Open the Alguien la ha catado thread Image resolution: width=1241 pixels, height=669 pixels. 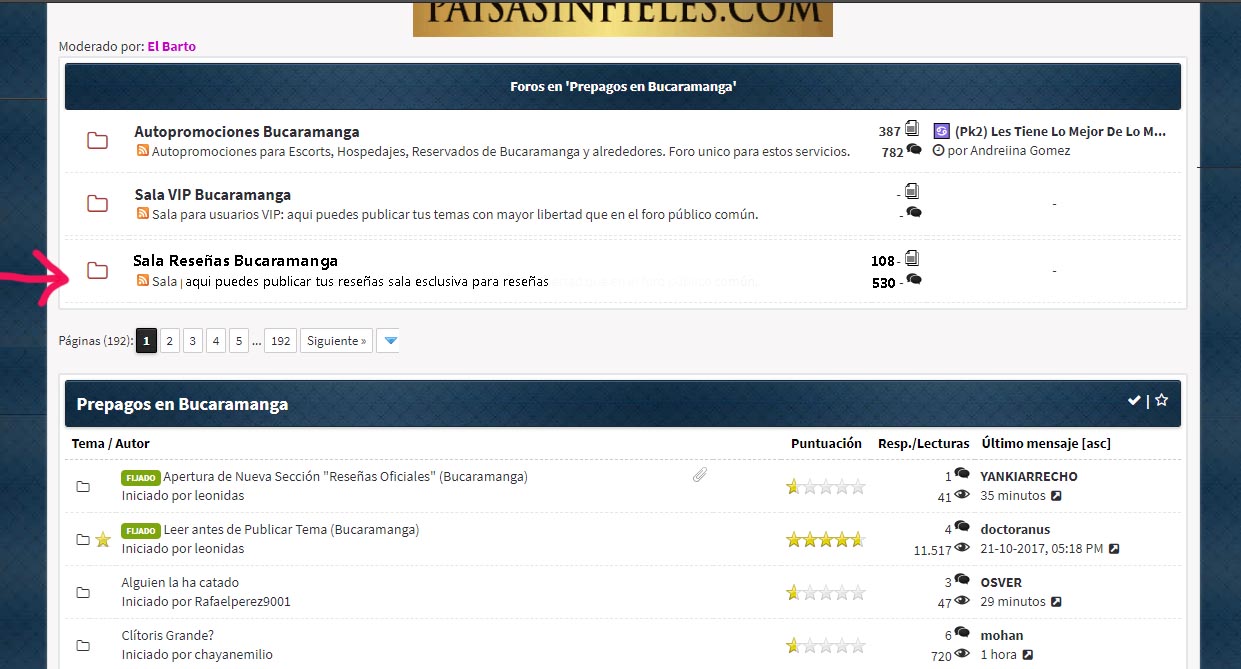pyautogui.click(x=180, y=582)
